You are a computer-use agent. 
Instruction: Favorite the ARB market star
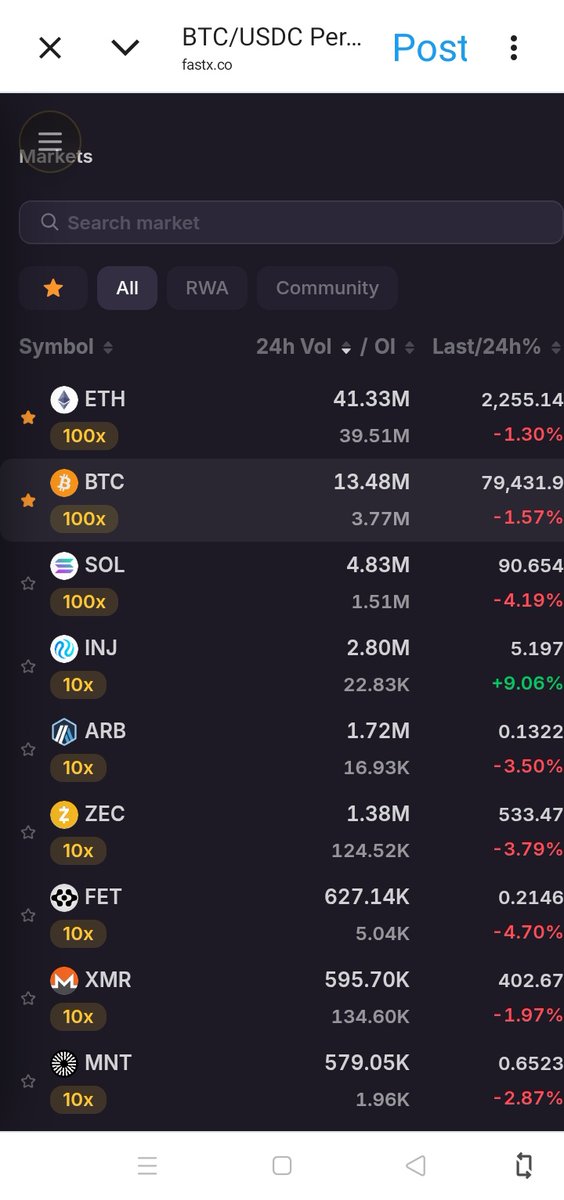click(x=28, y=750)
